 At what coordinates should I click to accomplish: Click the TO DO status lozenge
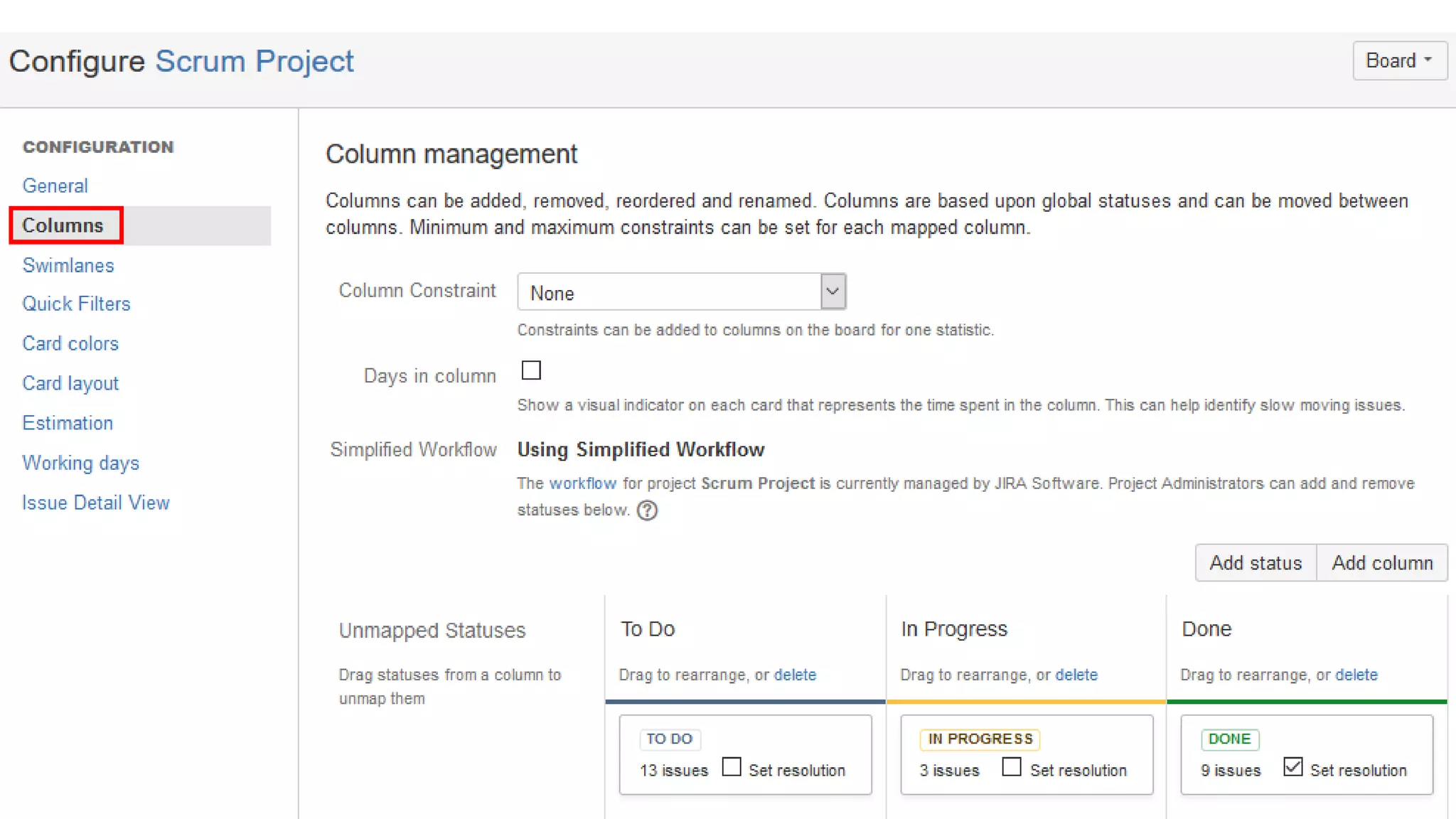[x=669, y=739]
